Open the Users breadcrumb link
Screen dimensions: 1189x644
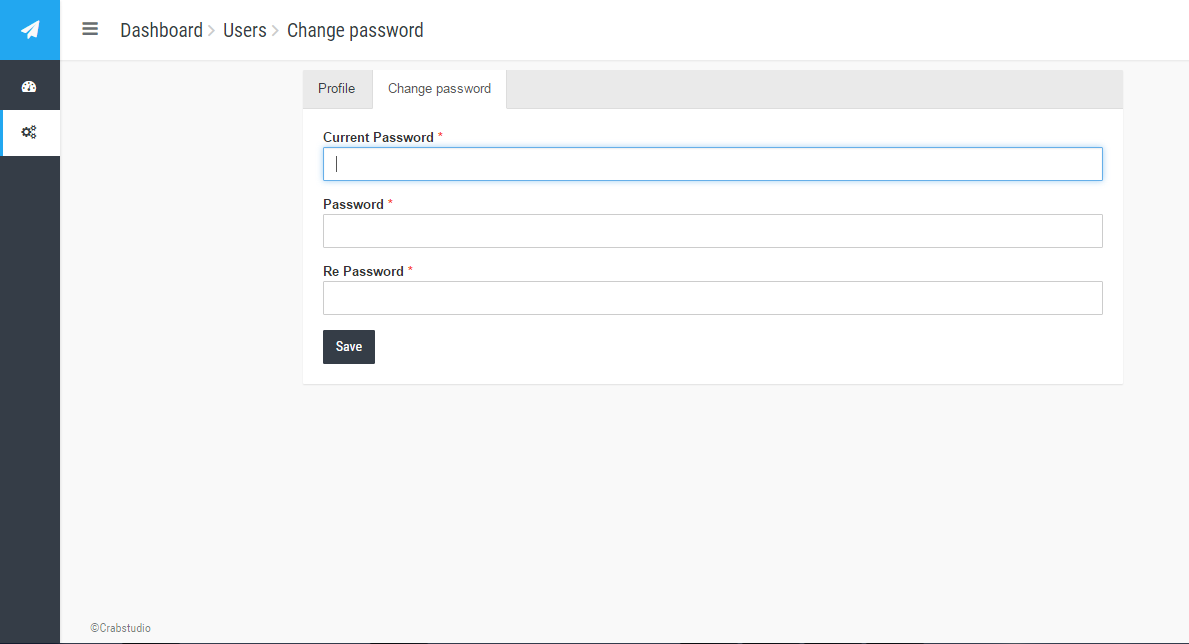coord(245,30)
